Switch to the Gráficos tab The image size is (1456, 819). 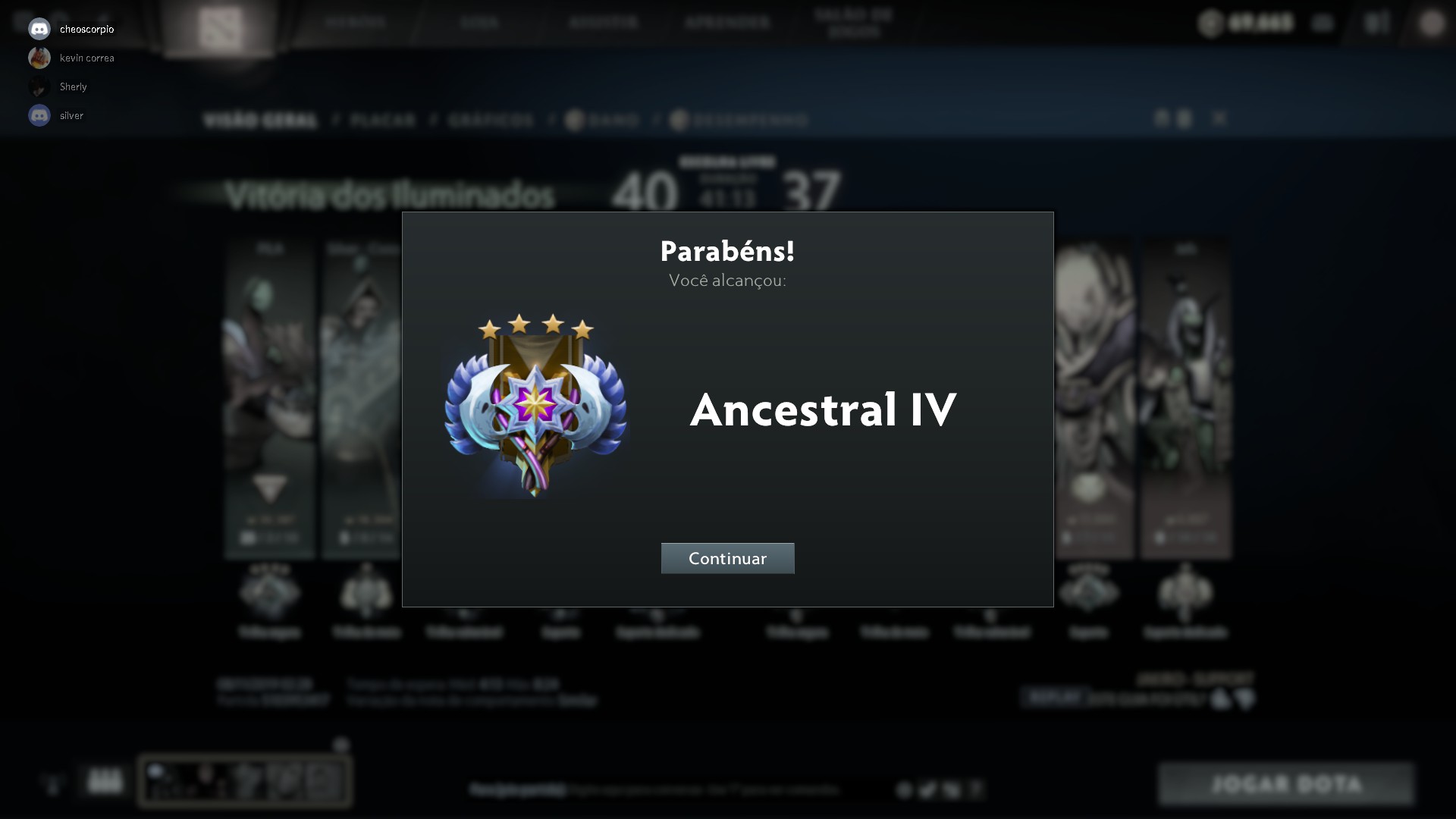click(x=491, y=121)
